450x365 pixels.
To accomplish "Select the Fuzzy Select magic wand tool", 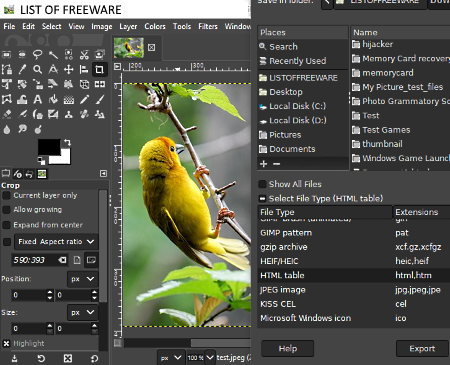I will pyautogui.click(x=53, y=54).
